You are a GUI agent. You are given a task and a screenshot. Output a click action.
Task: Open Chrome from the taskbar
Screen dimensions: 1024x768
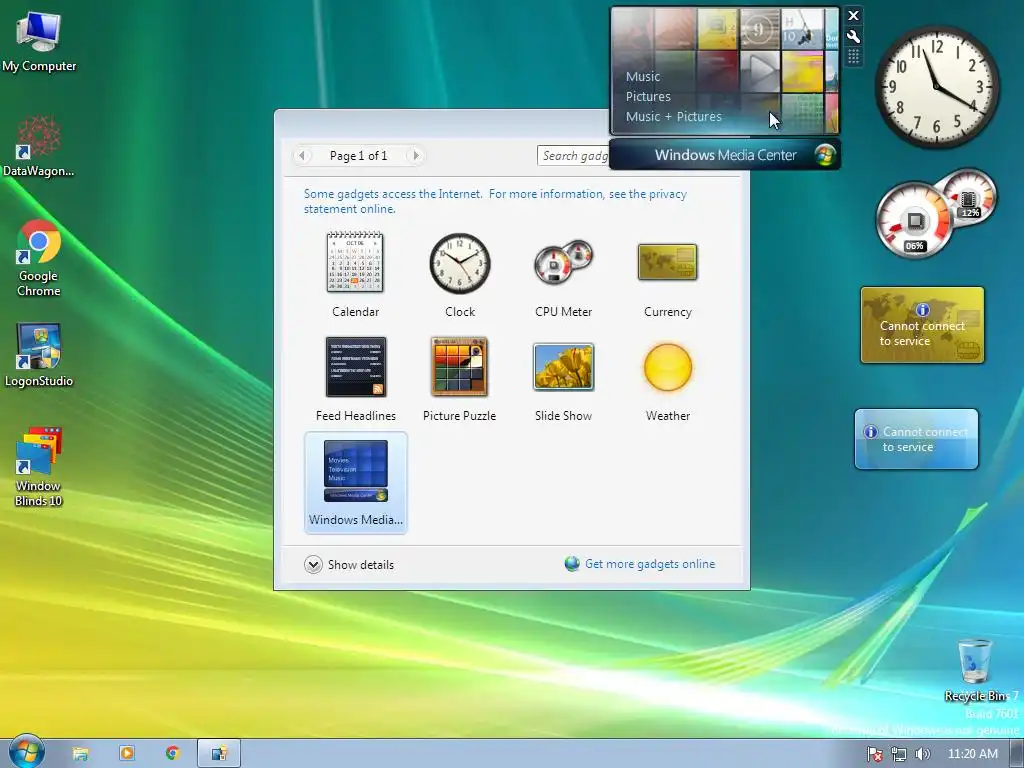pyautogui.click(x=172, y=754)
